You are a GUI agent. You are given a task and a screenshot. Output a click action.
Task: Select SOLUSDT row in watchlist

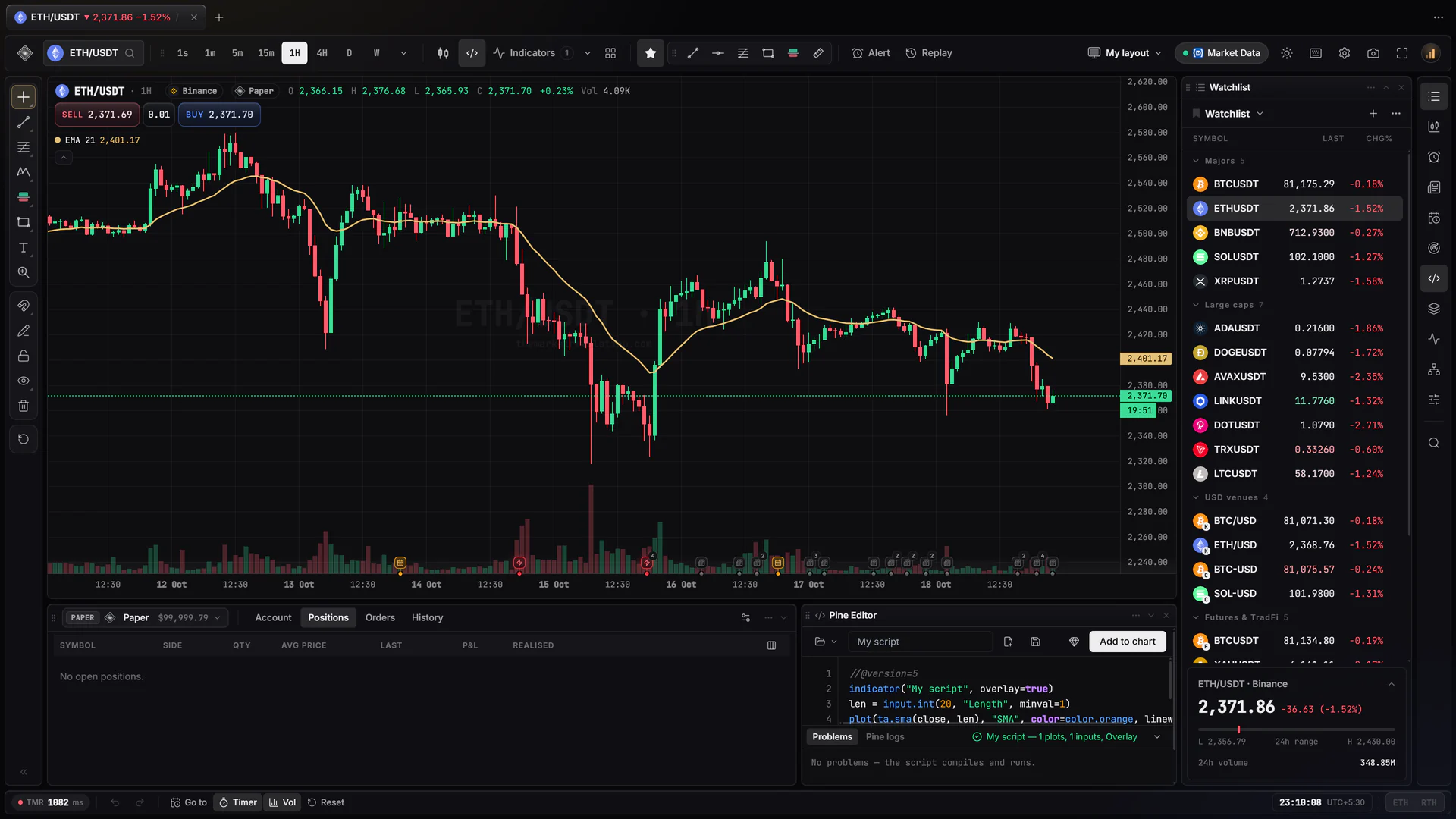click(1294, 257)
